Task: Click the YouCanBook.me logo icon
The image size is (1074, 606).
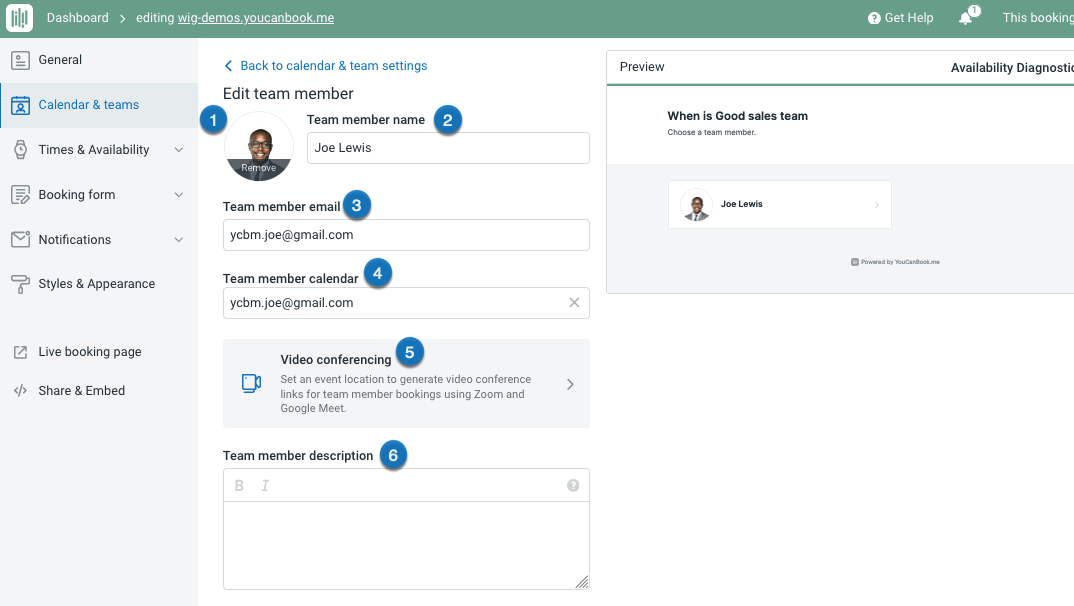Action: coord(19,17)
